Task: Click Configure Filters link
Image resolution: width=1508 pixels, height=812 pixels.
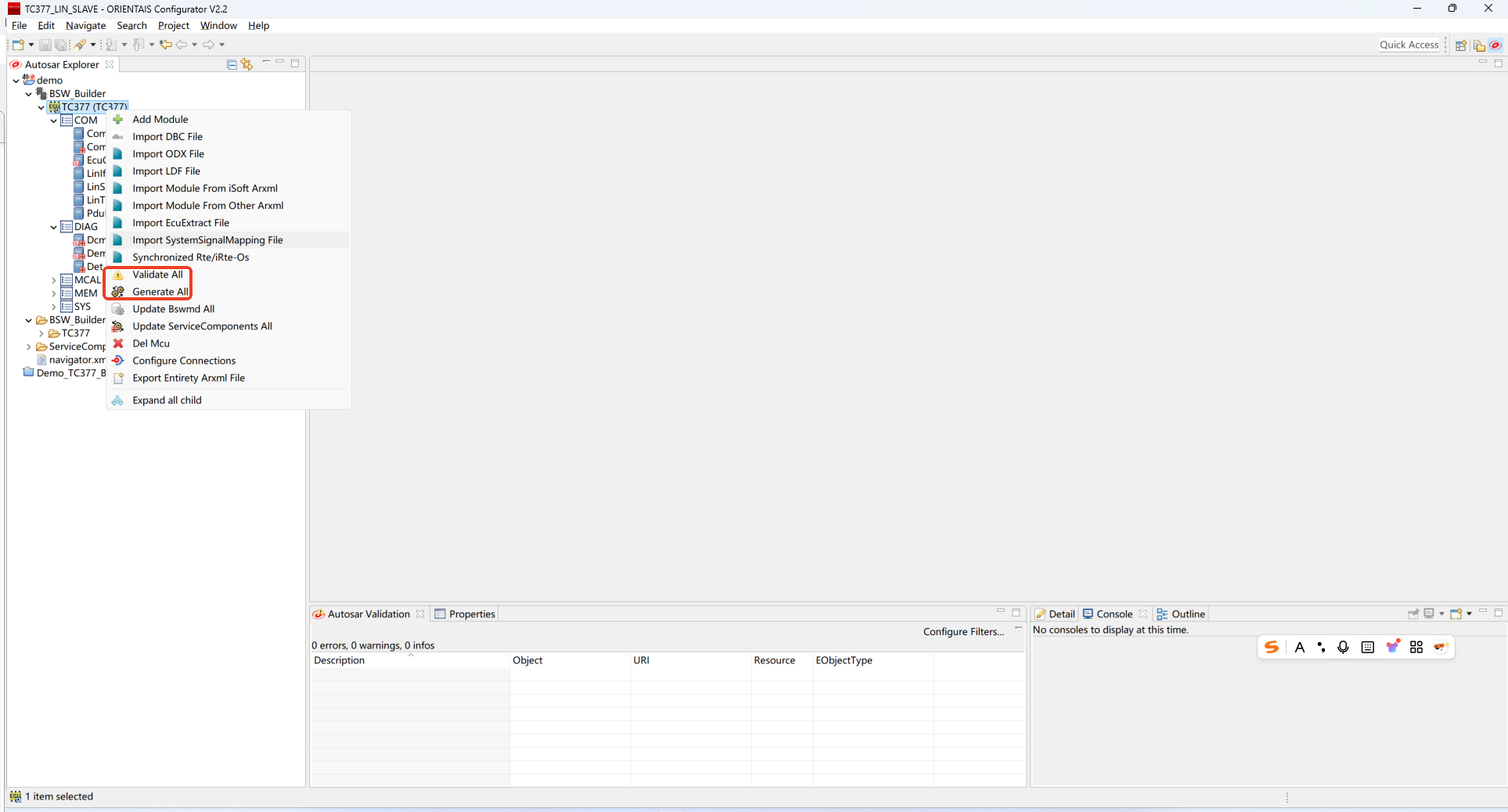Action: click(x=963, y=632)
